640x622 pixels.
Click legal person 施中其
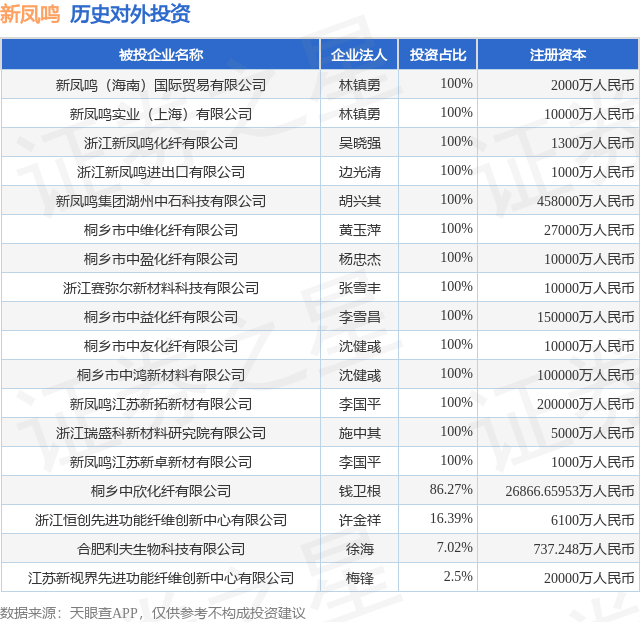pos(360,433)
